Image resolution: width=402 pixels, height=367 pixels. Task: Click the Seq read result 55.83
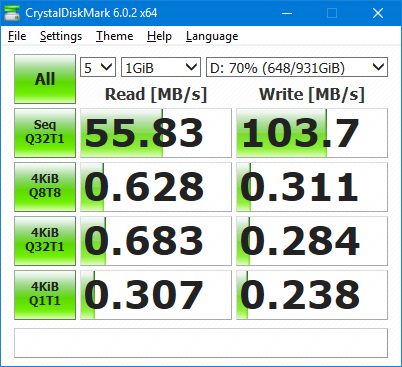(x=156, y=133)
